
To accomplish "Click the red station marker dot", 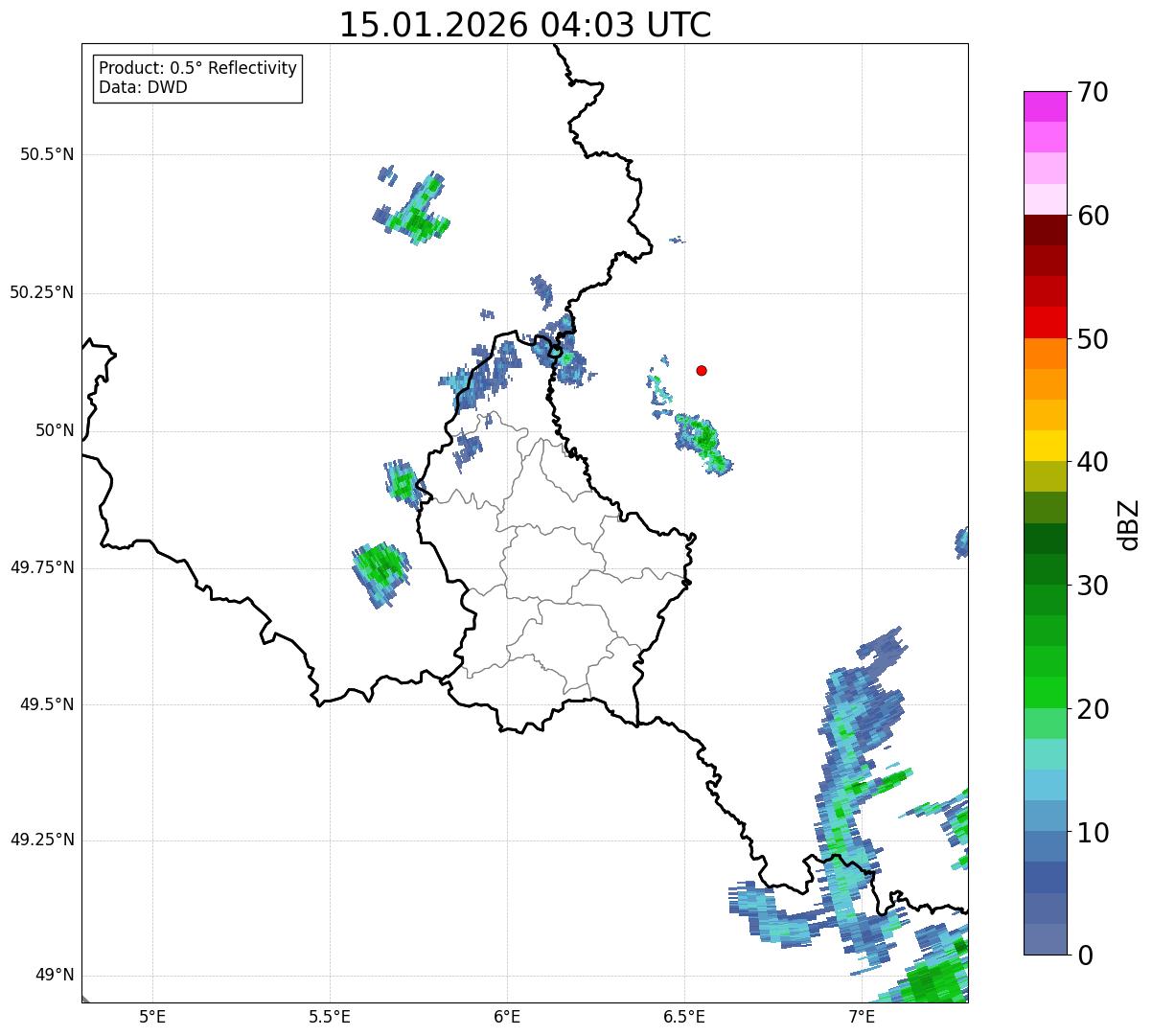I will pos(702,370).
